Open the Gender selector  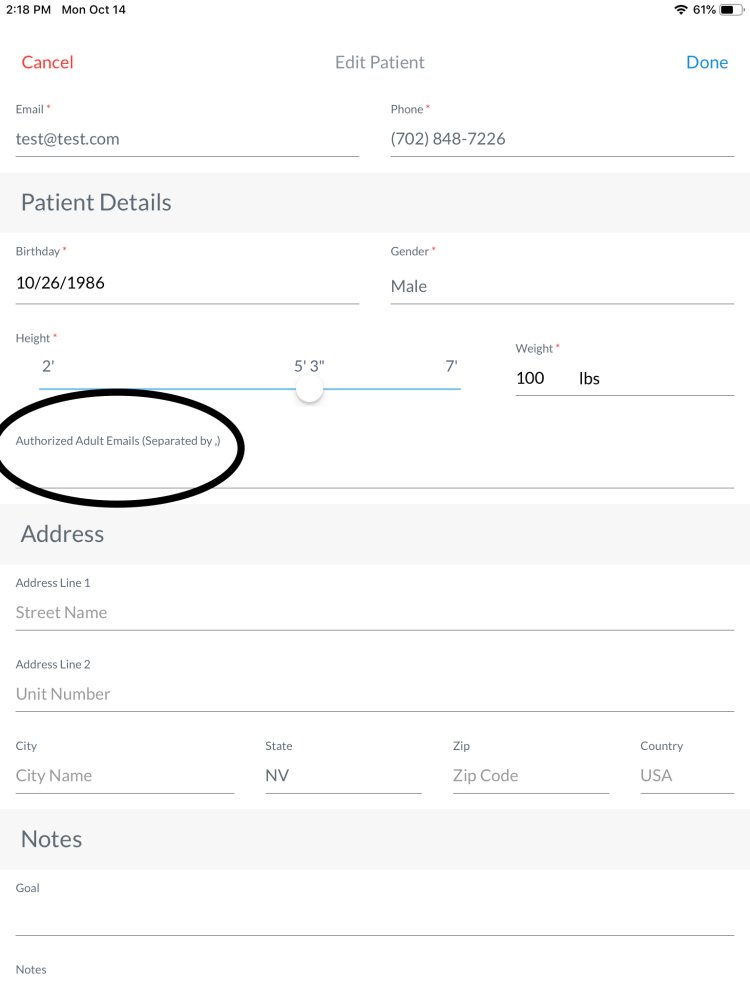561,286
